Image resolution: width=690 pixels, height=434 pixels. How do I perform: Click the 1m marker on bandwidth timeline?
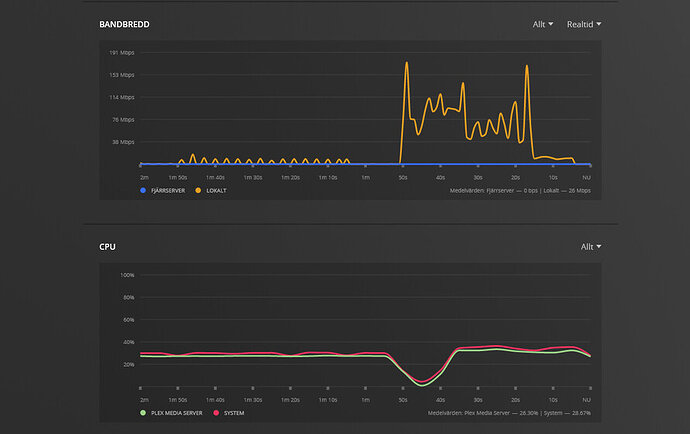pyautogui.click(x=365, y=177)
